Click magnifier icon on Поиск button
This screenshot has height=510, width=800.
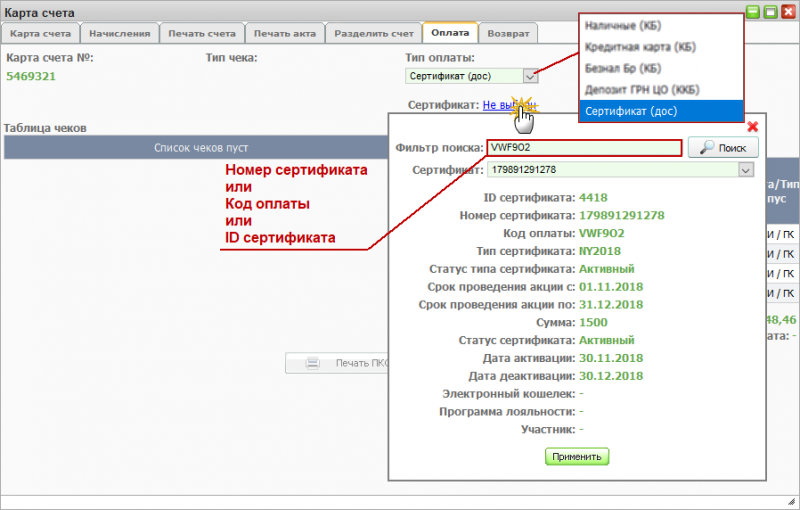[x=707, y=147]
